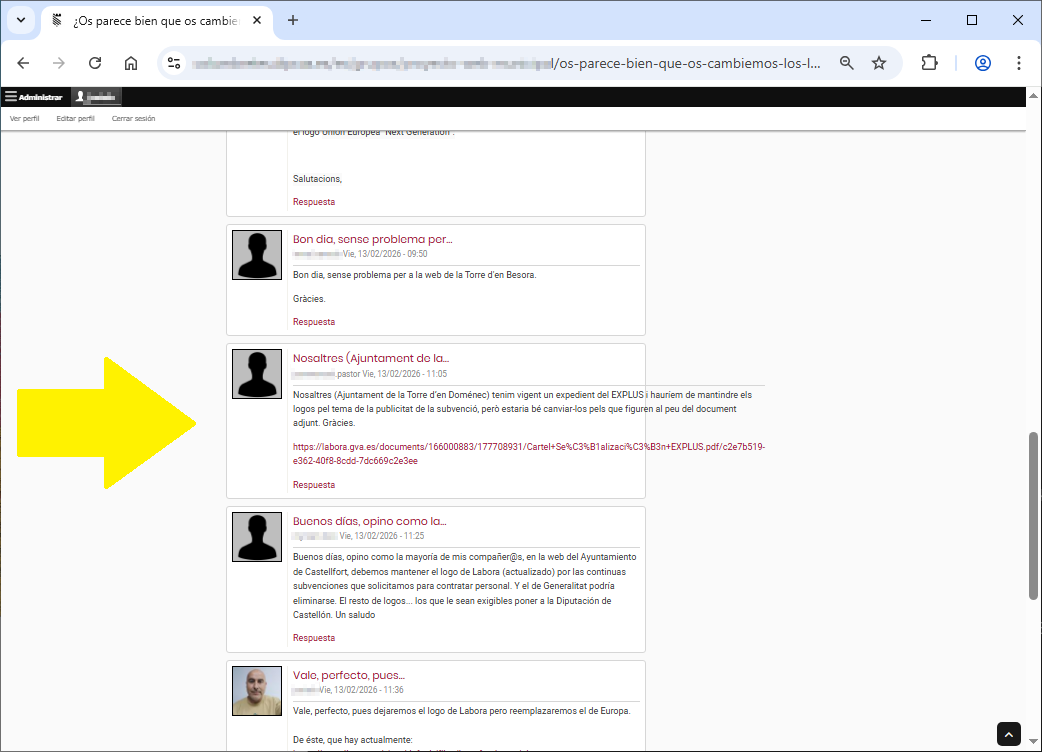Go back to the previous page
This screenshot has width=1042, height=752.
click(x=23, y=63)
